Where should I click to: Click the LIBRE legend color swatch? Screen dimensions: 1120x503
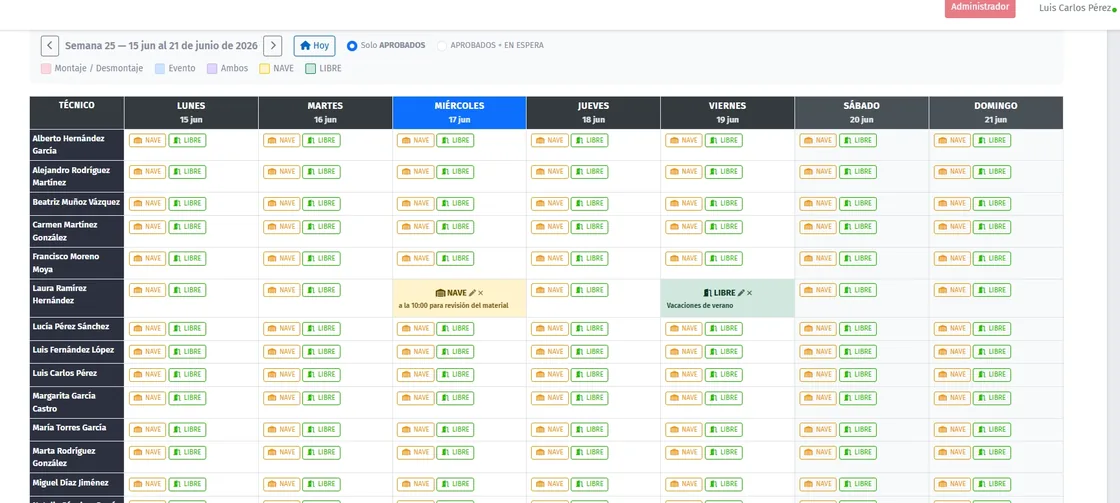coord(311,69)
